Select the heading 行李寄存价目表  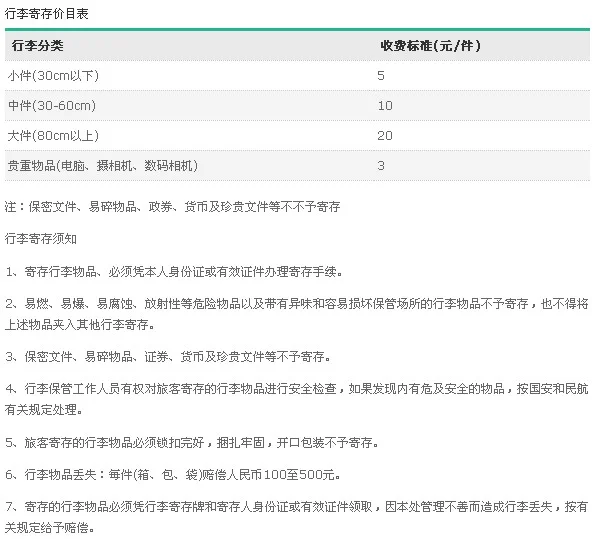[x=46, y=14]
